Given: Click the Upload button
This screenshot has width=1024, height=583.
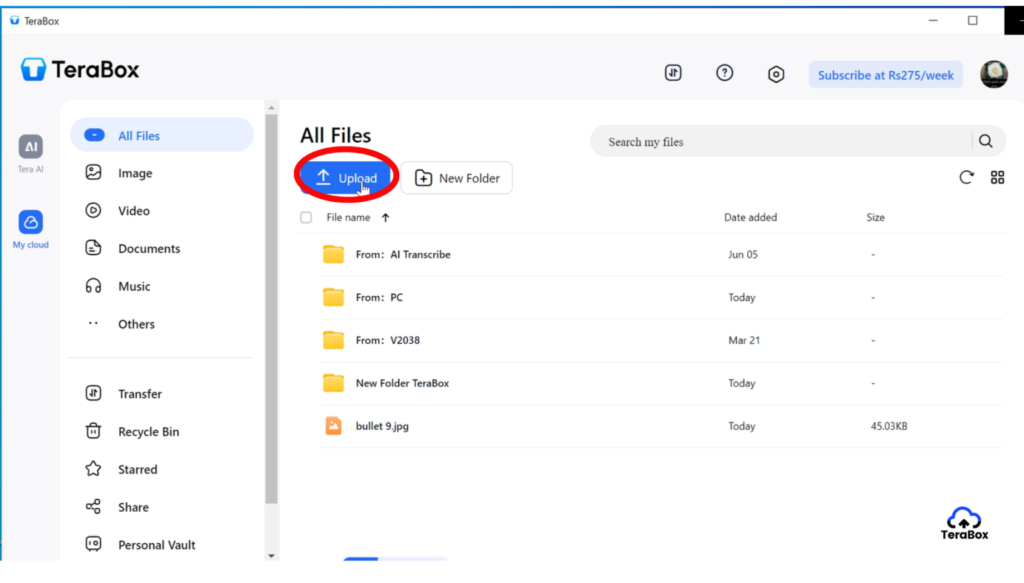Looking at the screenshot, I should click(346, 178).
